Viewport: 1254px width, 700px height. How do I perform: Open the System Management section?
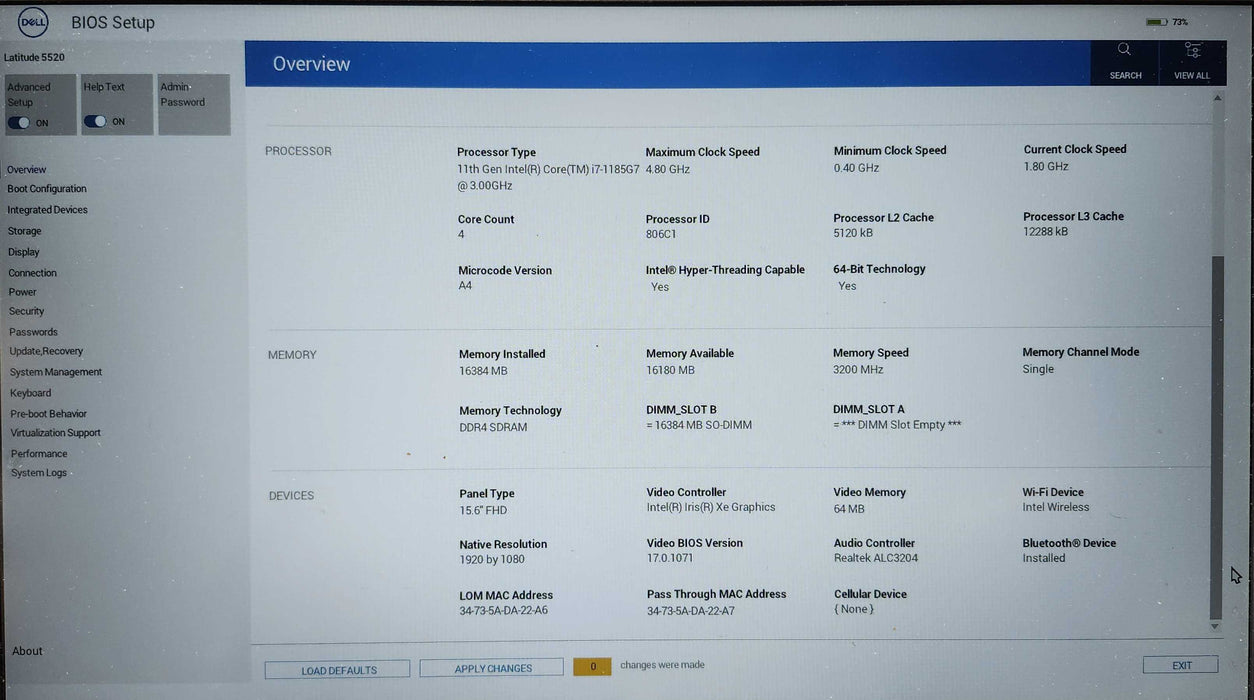pos(56,372)
